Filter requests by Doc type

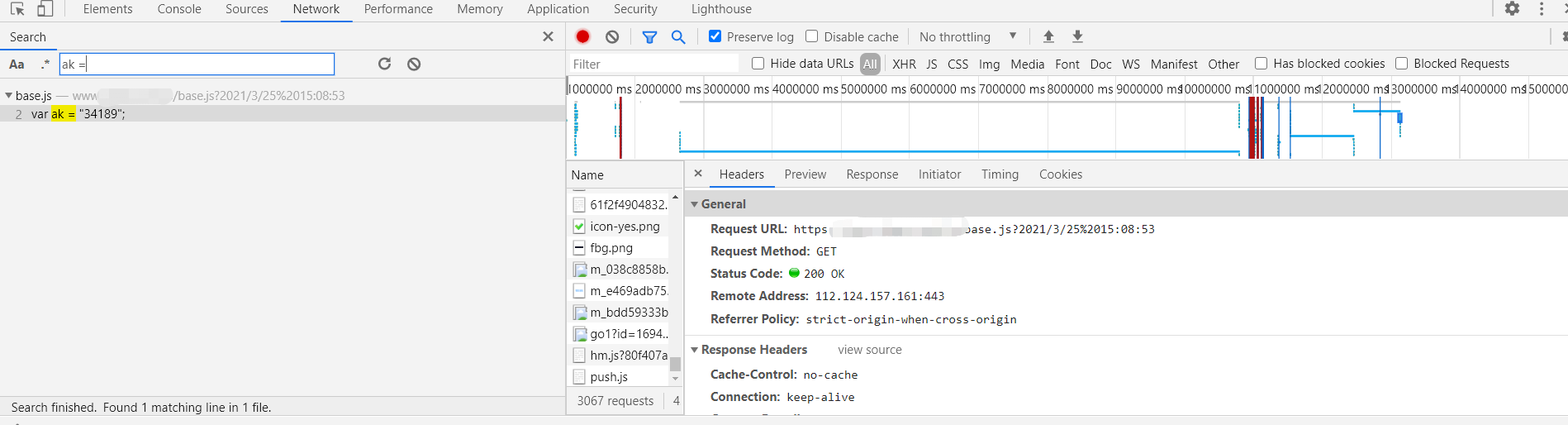click(x=1100, y=64)
